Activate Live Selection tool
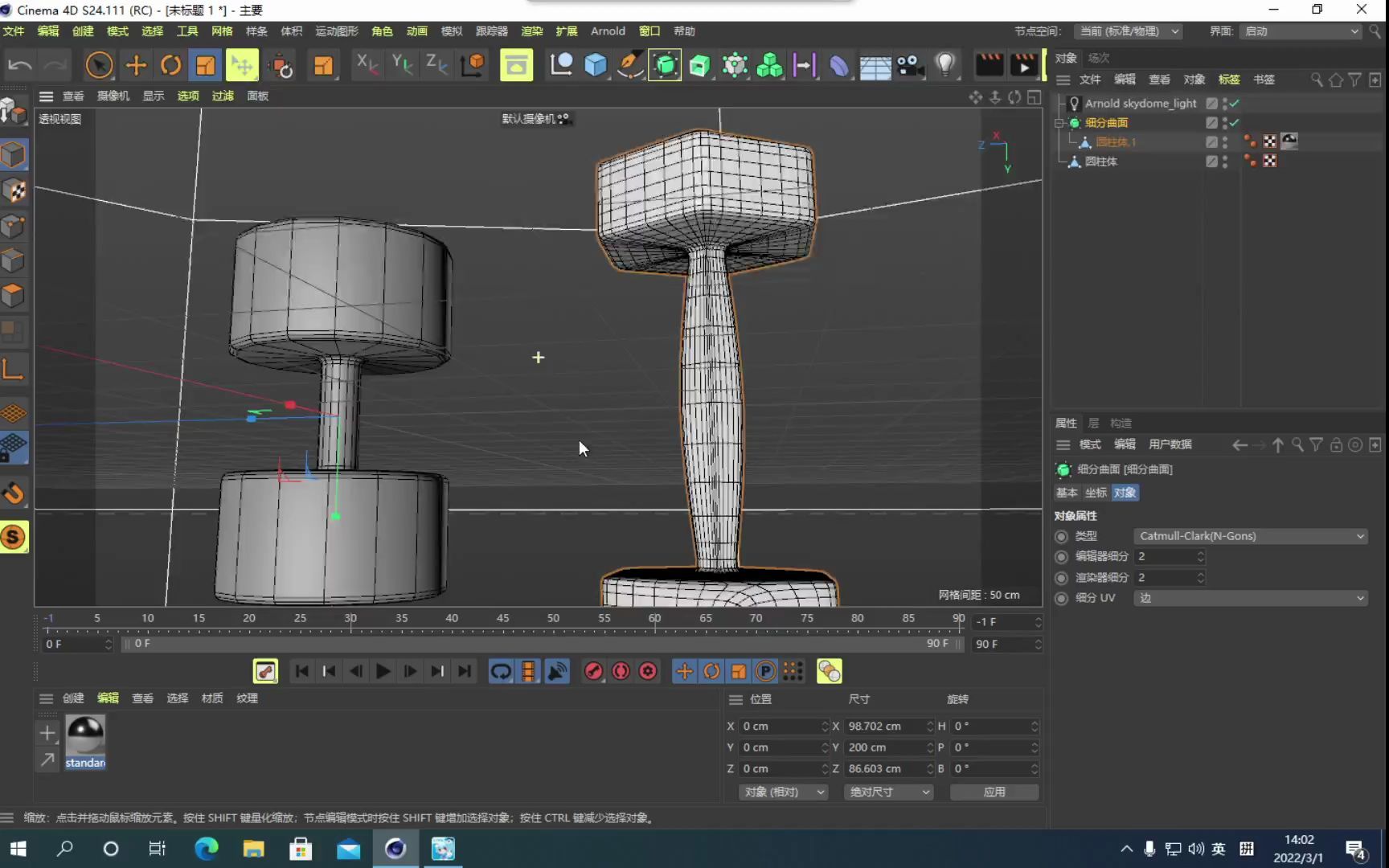The height and width of the screenshot is (868, 1389). tap(99, 65)
